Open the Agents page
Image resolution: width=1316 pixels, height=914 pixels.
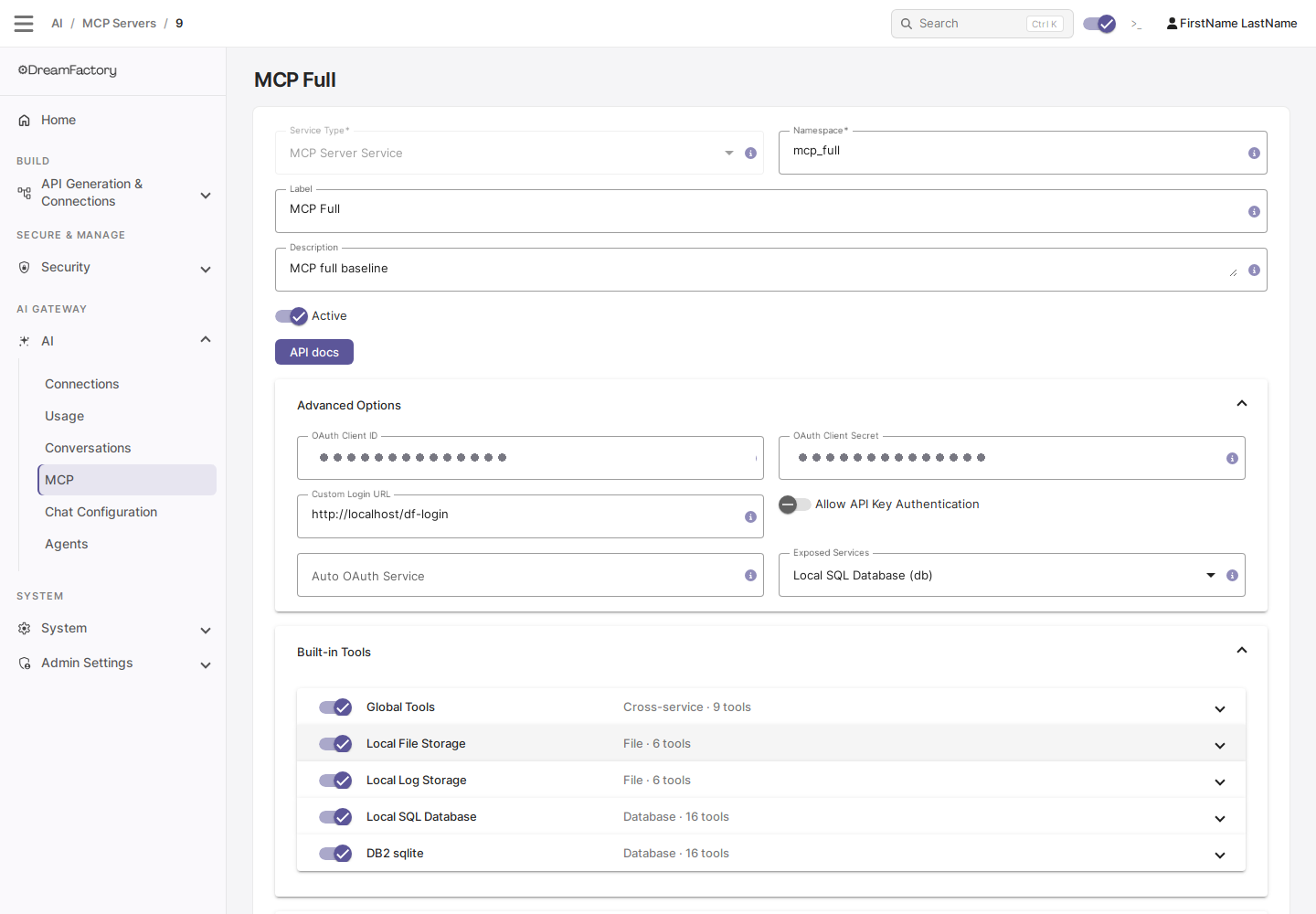(127, 544)
